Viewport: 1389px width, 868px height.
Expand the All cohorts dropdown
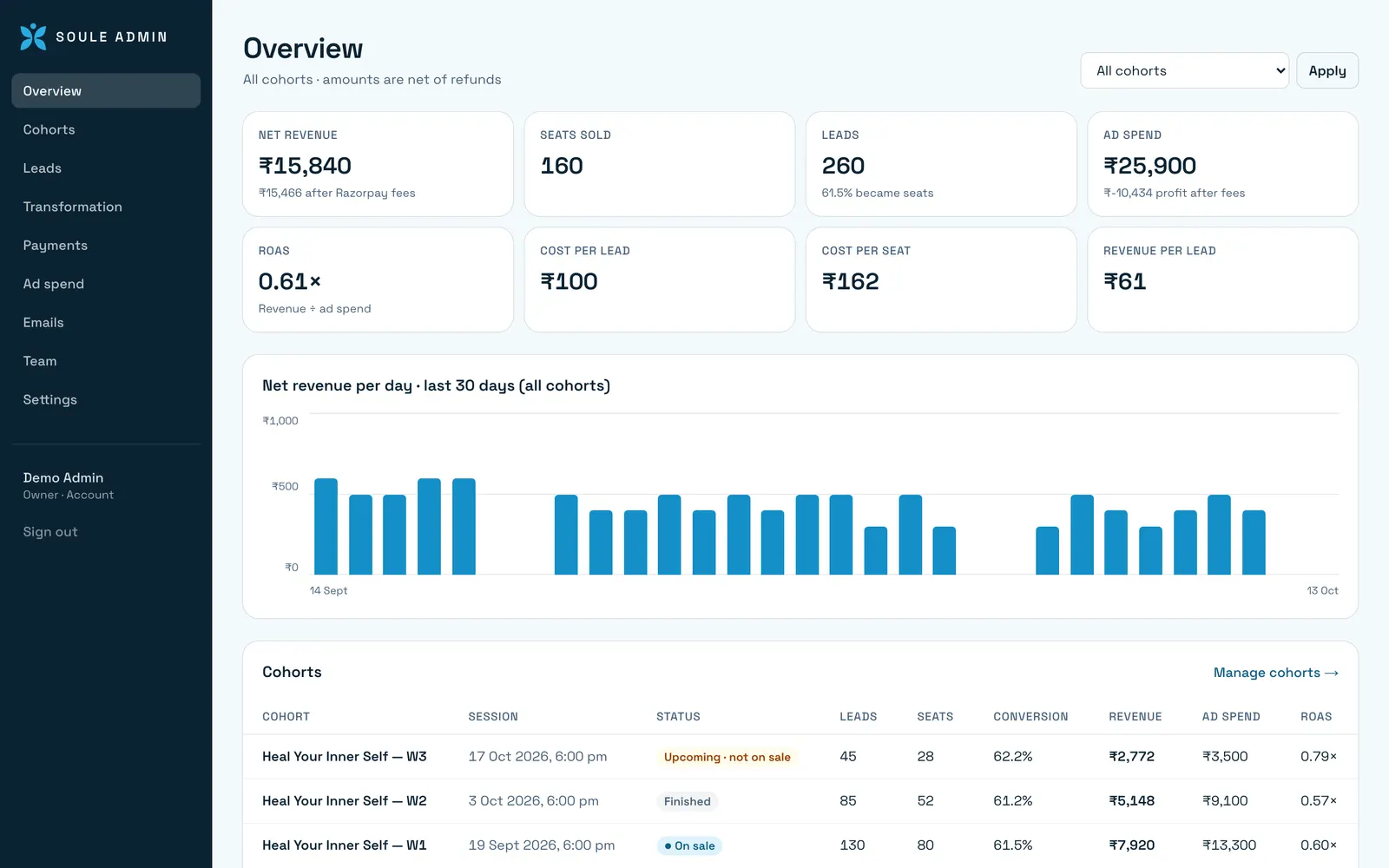coord(1185,70)
